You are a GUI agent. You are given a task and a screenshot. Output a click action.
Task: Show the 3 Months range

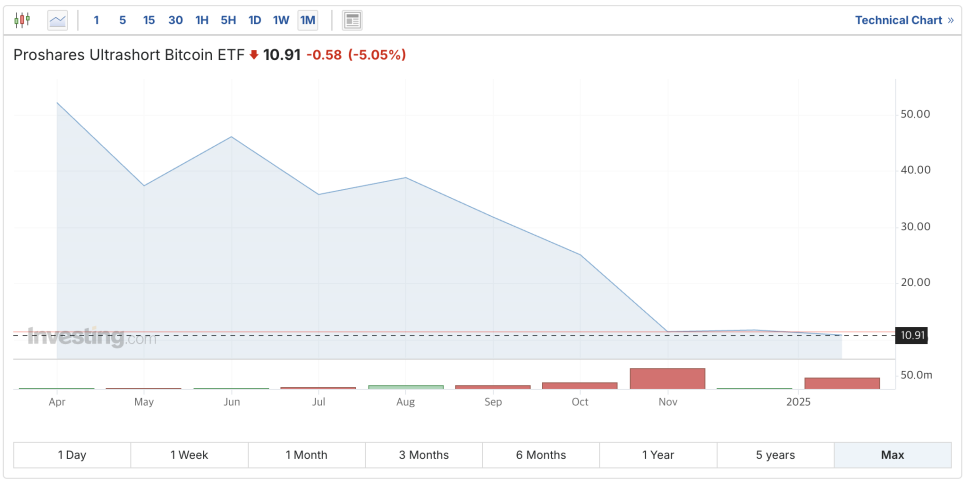coord(424,455)
